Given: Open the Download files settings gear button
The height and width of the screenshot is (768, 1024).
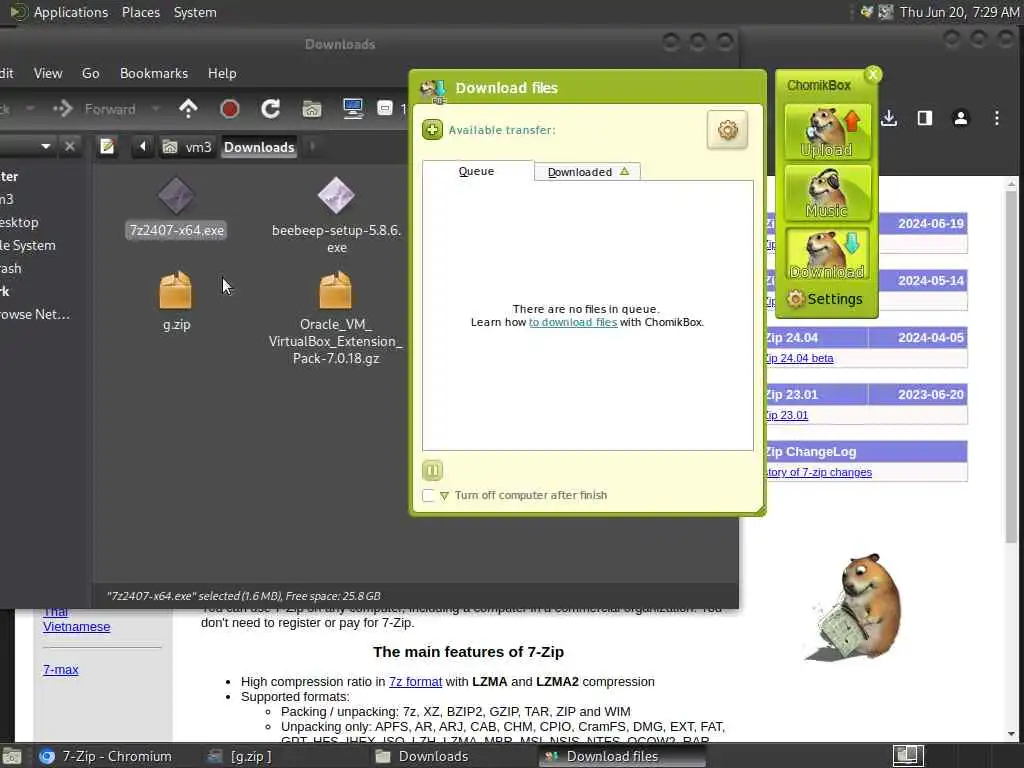Looking at the screenshot, I should pyautogui.click(x=727, y=130).
